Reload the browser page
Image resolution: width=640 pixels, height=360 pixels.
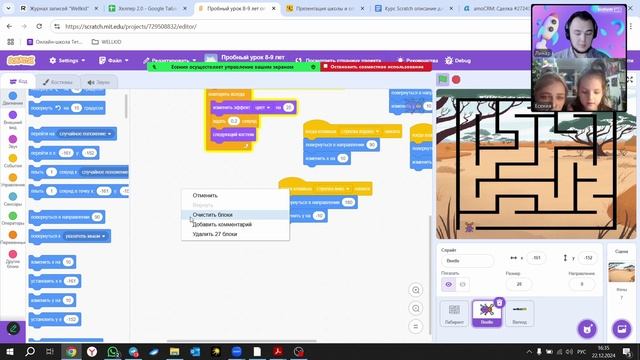tap(39, 26)
